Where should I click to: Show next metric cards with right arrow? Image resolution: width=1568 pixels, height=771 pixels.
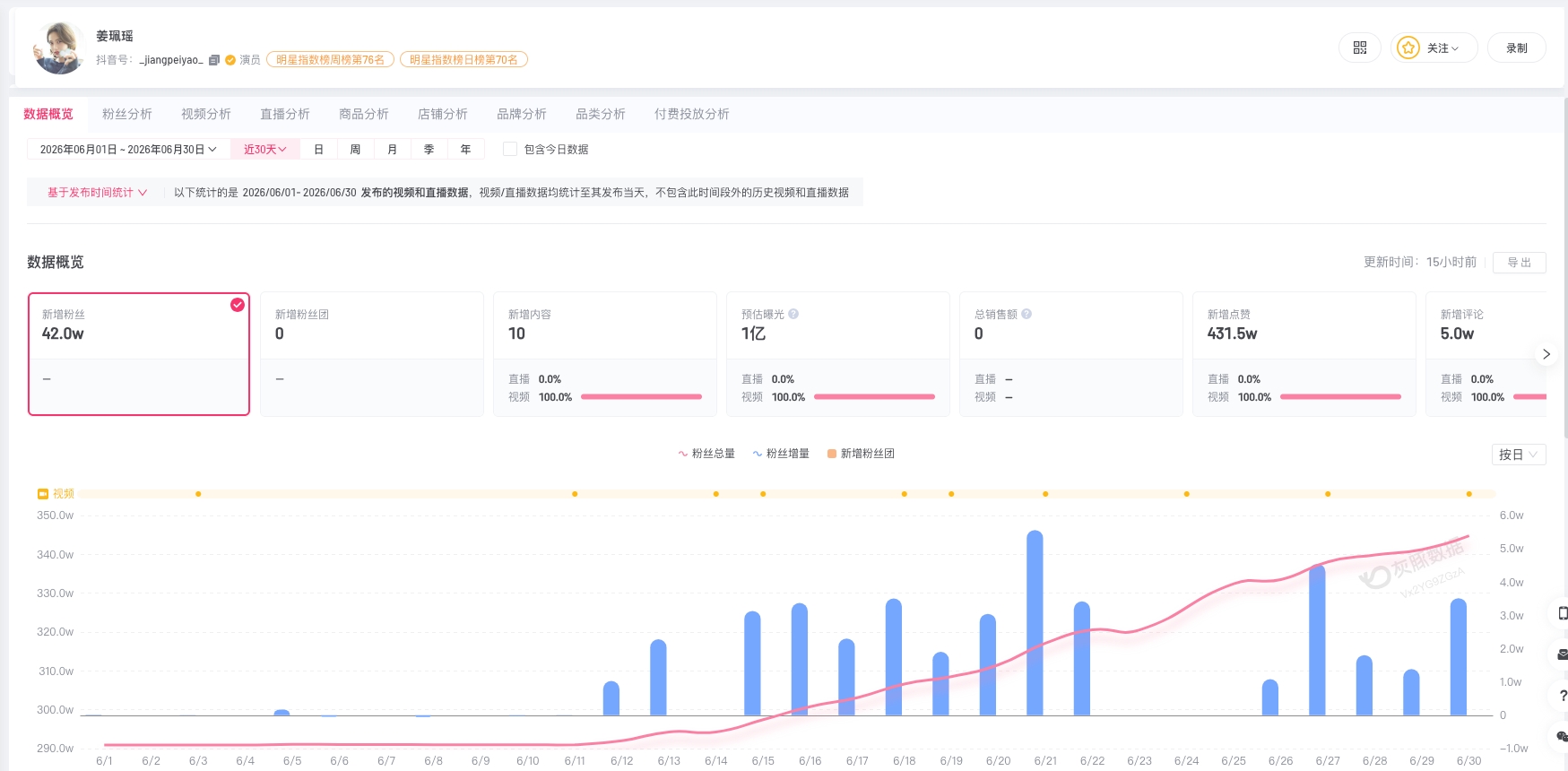1546,354
